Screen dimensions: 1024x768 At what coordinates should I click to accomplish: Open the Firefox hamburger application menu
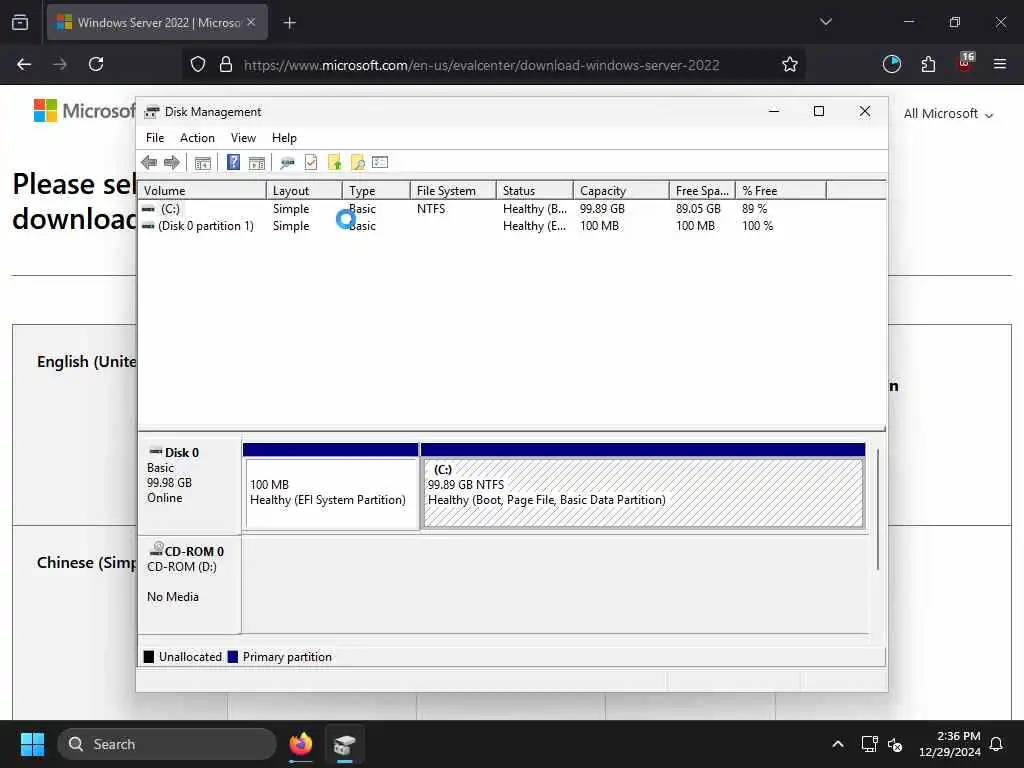1000,64
